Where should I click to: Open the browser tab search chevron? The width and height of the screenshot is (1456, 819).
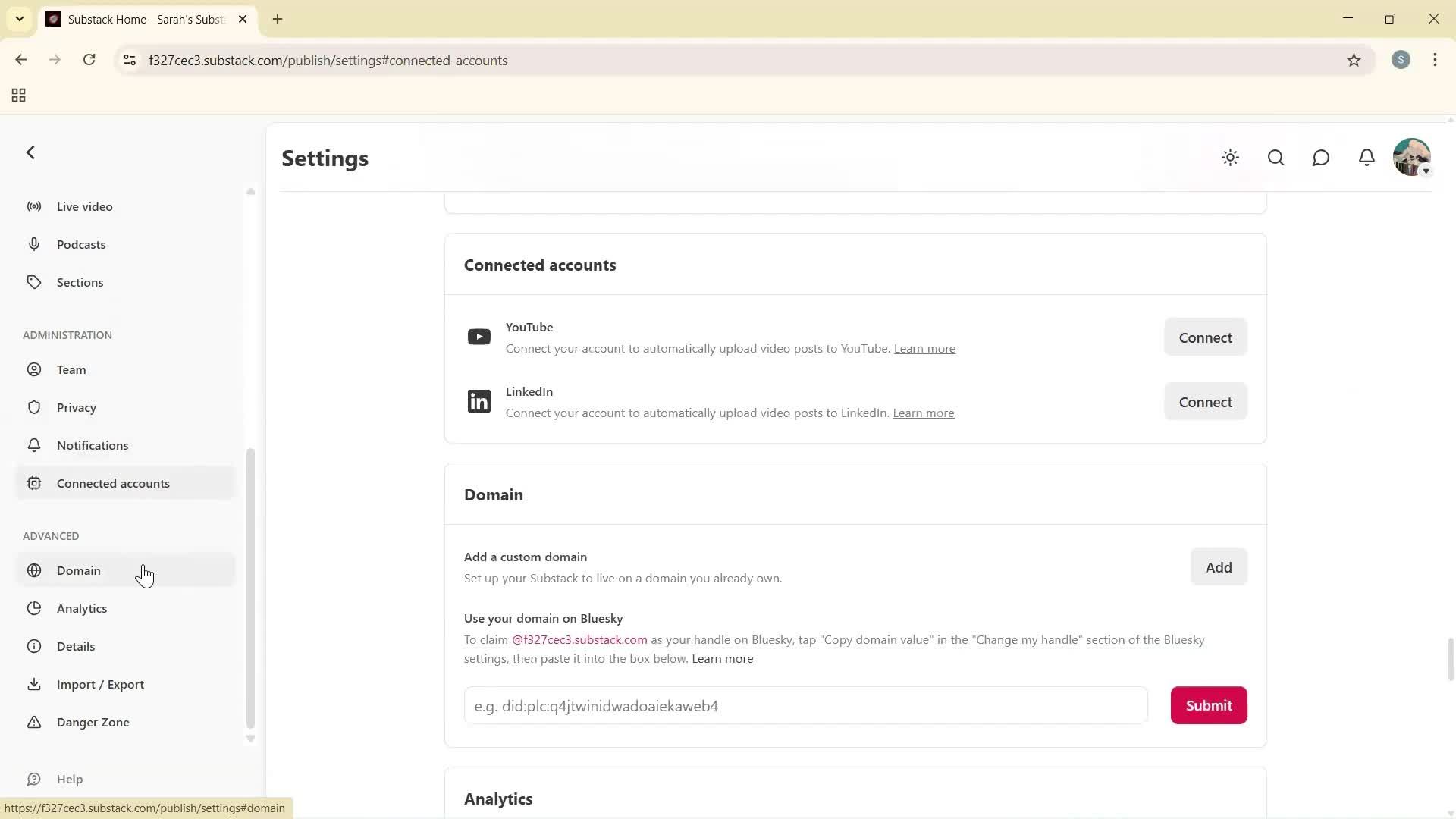coord(20,19)
